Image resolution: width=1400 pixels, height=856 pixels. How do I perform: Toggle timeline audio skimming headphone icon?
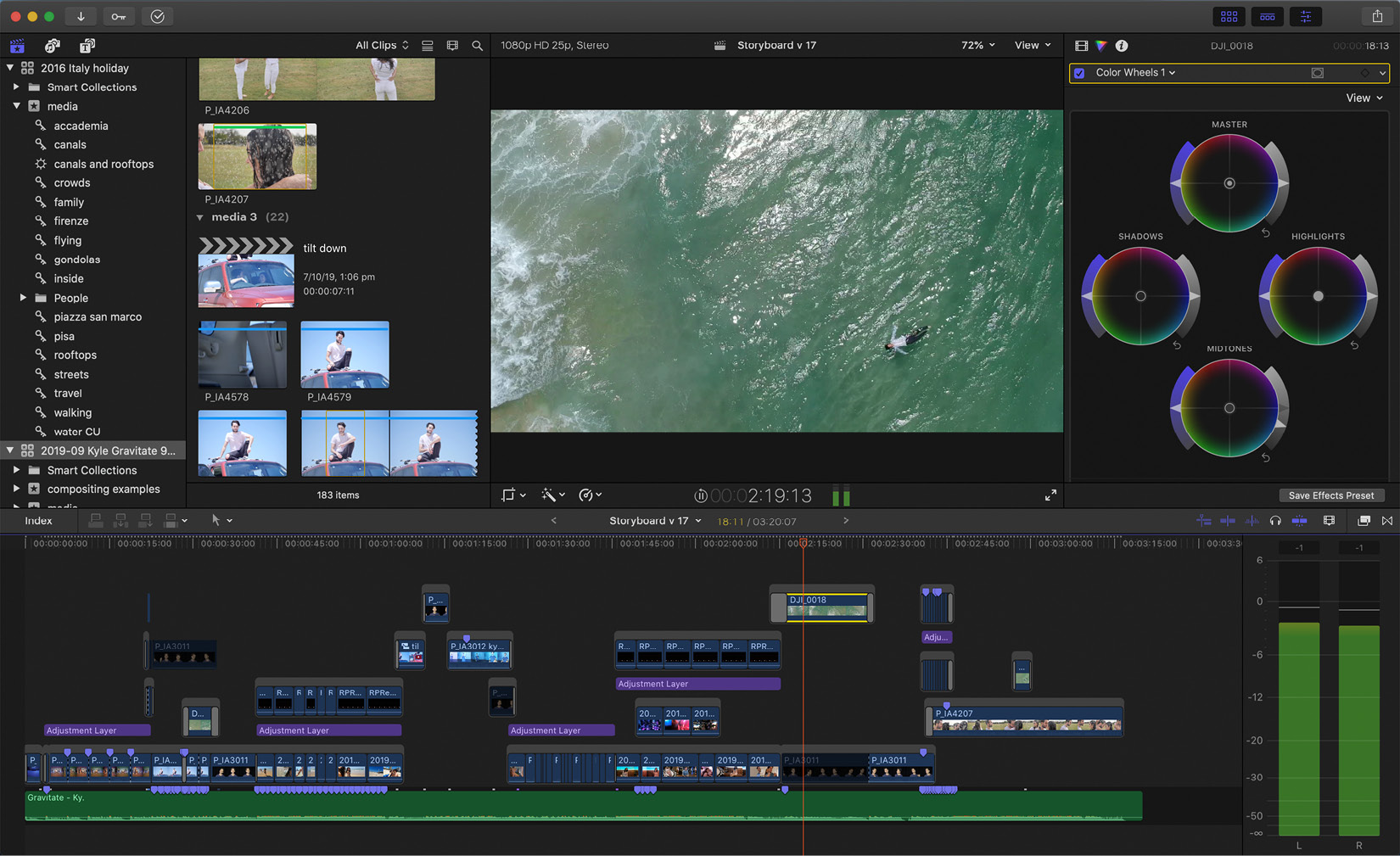point(1275,521)
